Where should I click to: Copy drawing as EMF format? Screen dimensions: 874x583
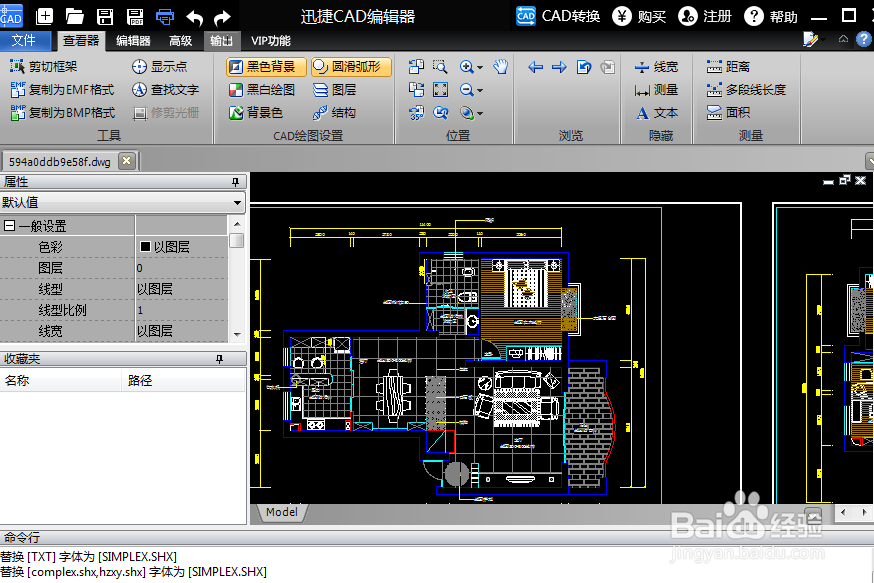pos(62,90)
